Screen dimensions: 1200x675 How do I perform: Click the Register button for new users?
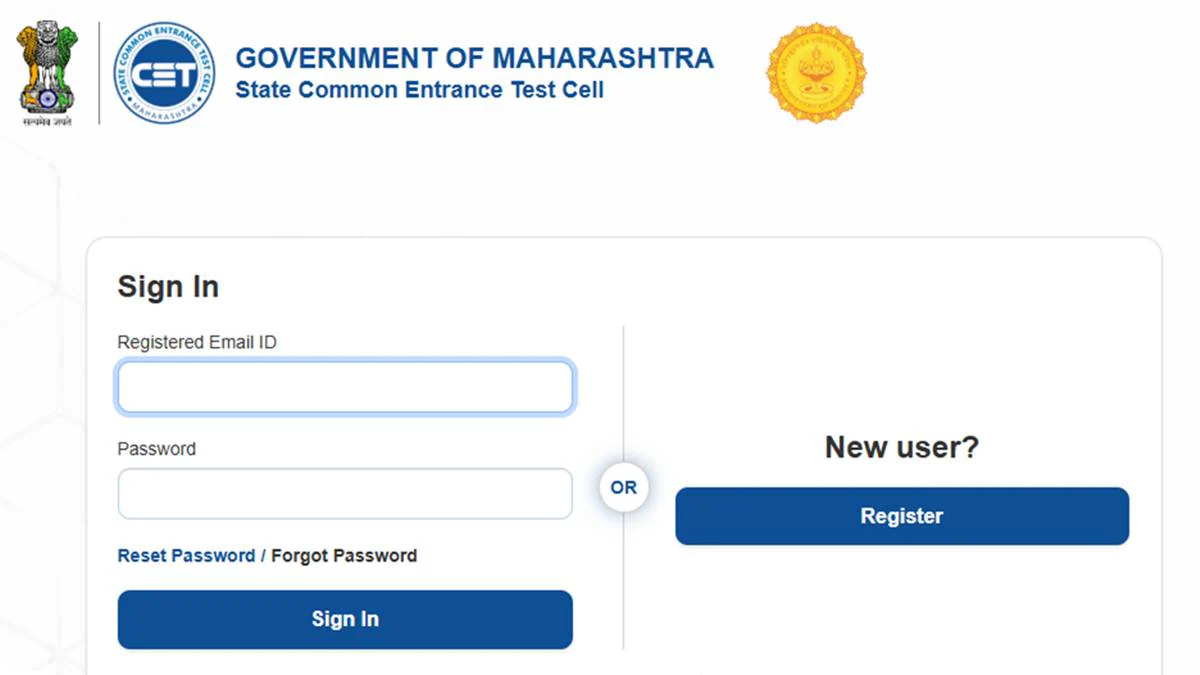click(x=902, y=516)
